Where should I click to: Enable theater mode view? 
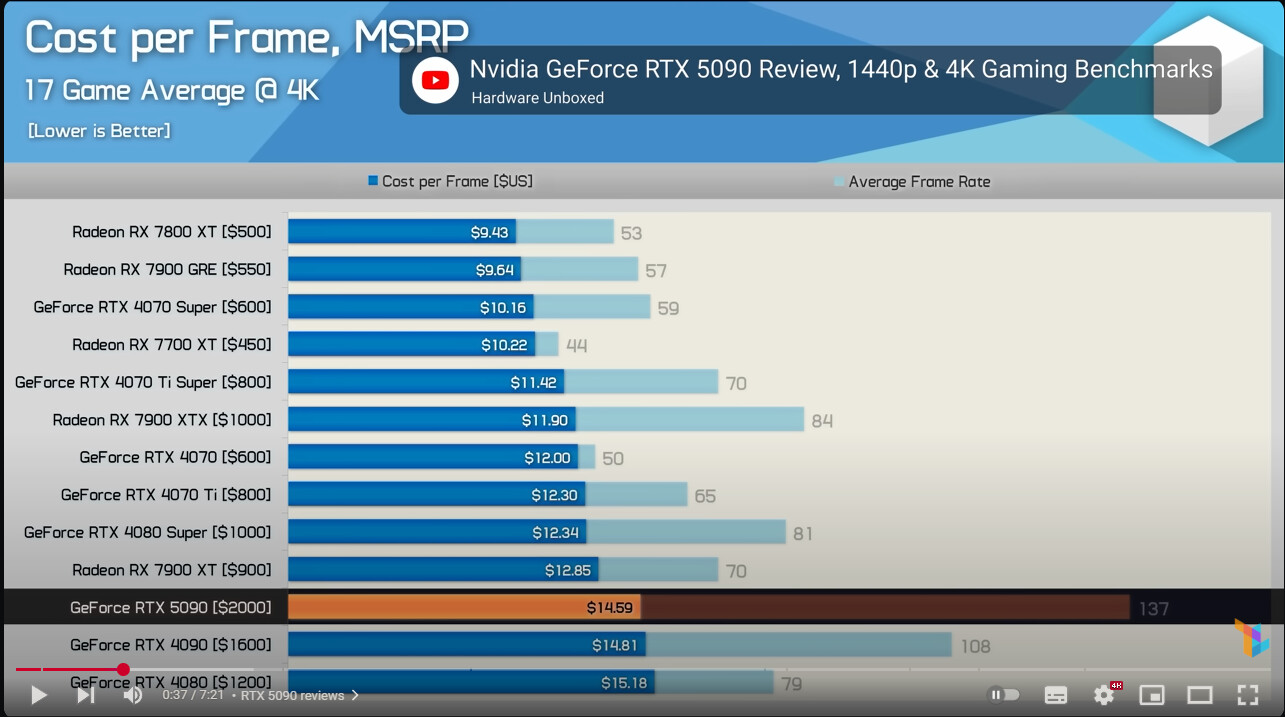[x=1199, y=695]
